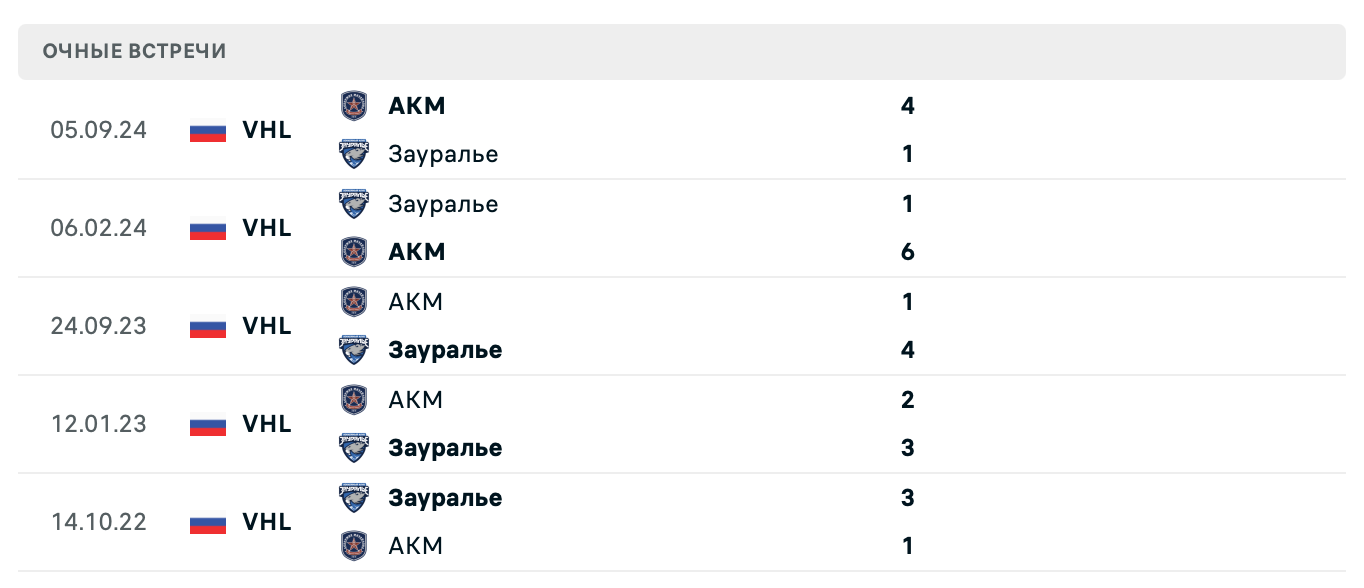Open the AKM logo in the 06.02.24 row
The width and height of the screenshot is (1364, 588).
[354, 252]
